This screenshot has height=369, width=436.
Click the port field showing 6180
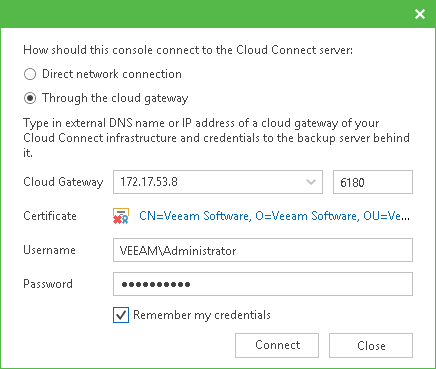pyautogui.click(x=373, y=182)
